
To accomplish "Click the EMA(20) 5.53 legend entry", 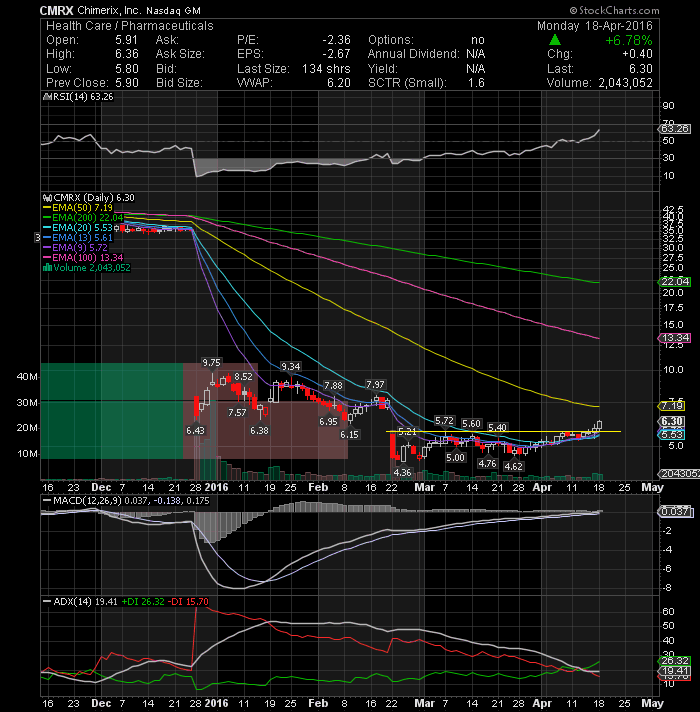I will (x=78, y=227).
